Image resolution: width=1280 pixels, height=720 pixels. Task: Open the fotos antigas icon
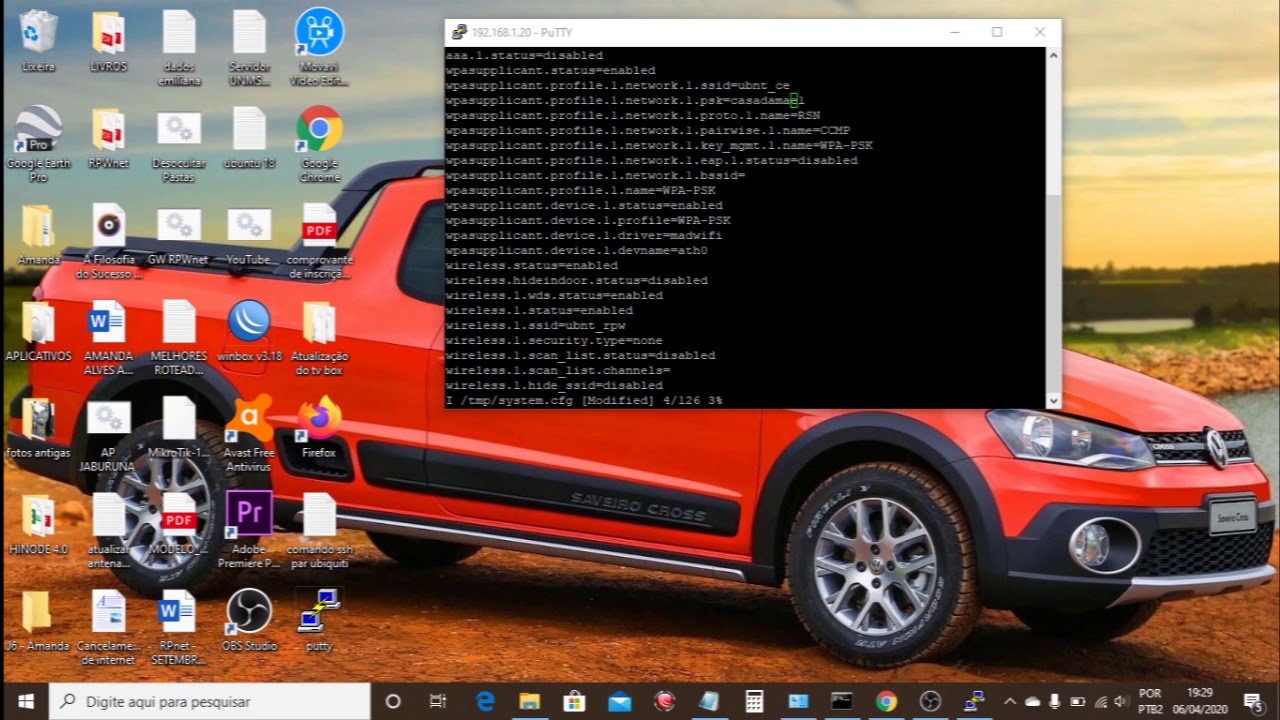38,428
